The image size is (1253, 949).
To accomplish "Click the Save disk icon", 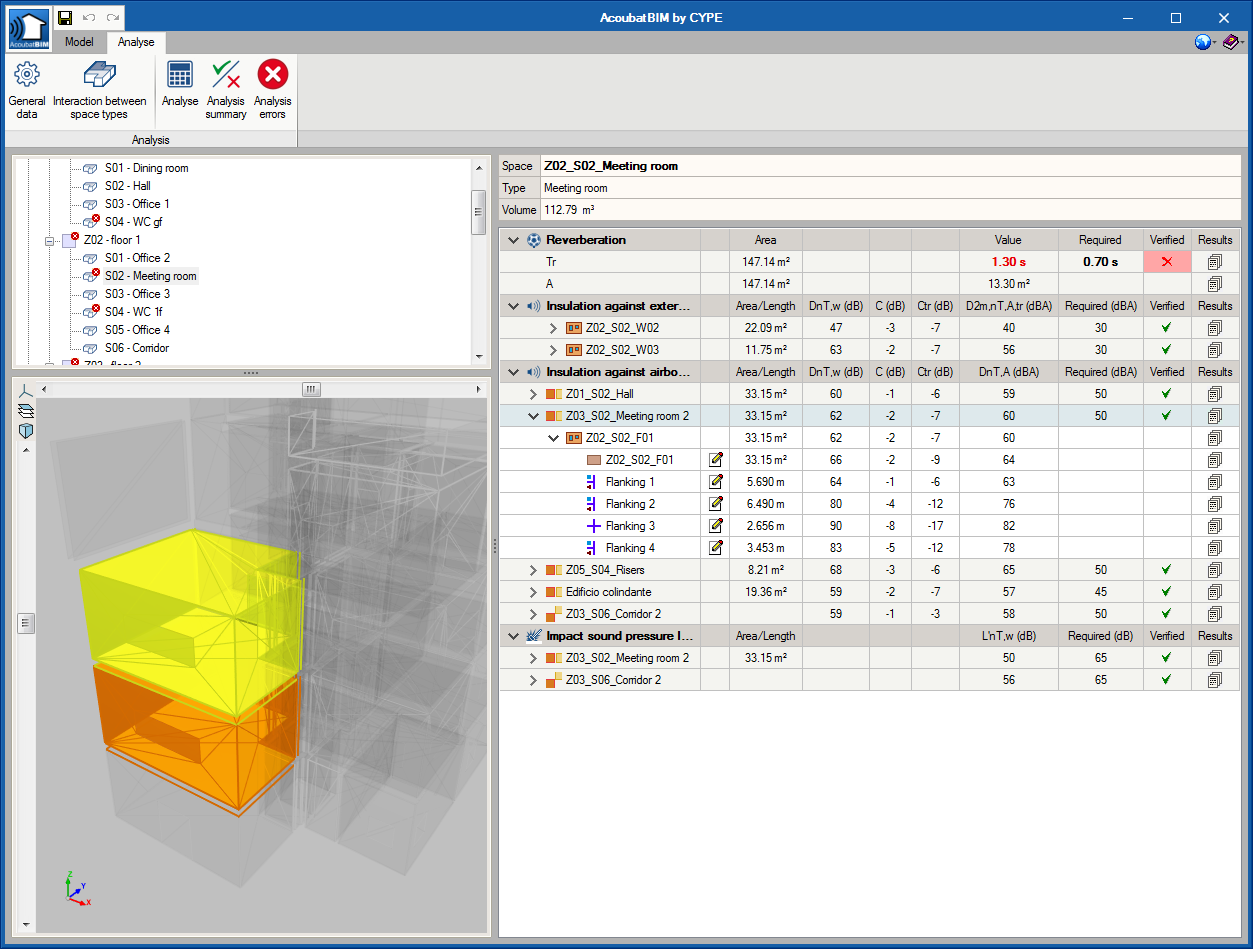I will pyautogui.click(x=65, y=18).
